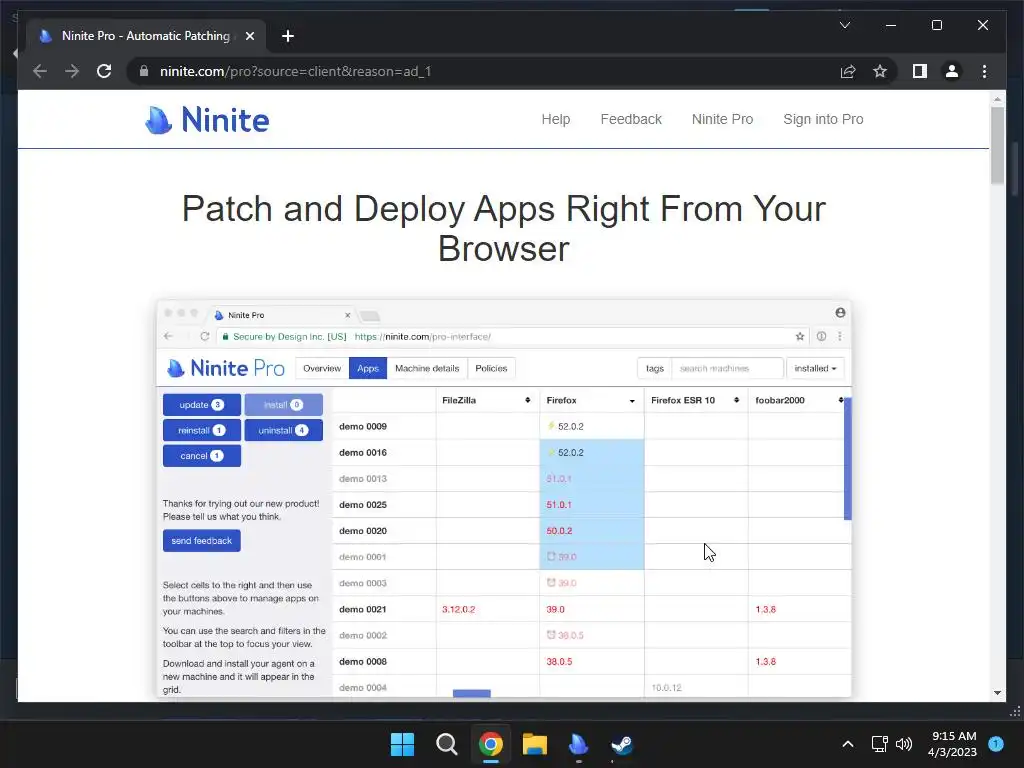Bookmark this page with the star icon
Image resolution: width=1024 pixels, height=768 pixels.
[x=880, y=71]
